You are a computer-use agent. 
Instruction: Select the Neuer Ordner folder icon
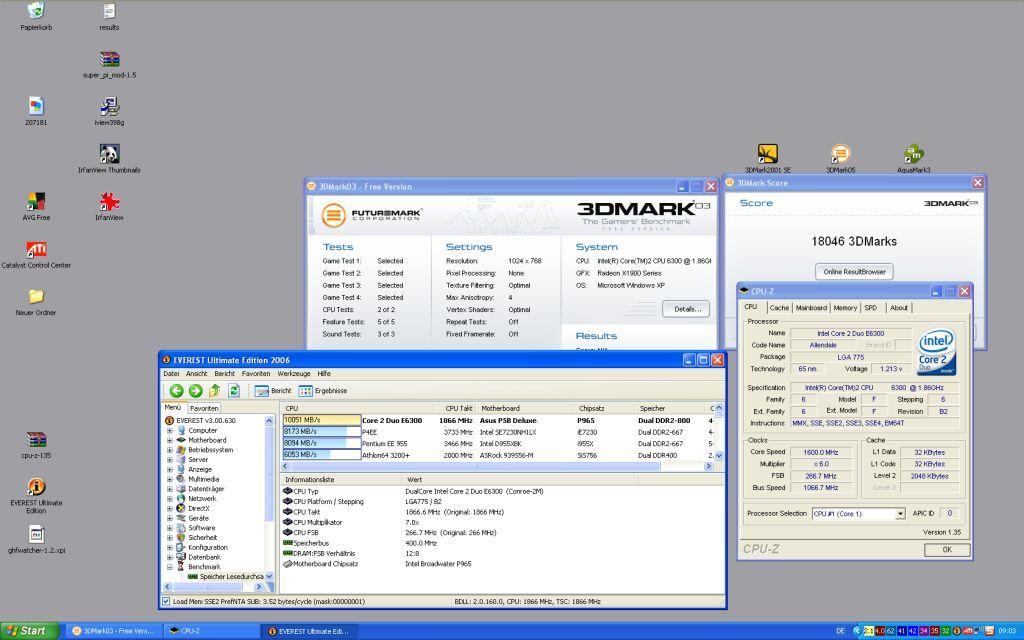click(36, 302)
